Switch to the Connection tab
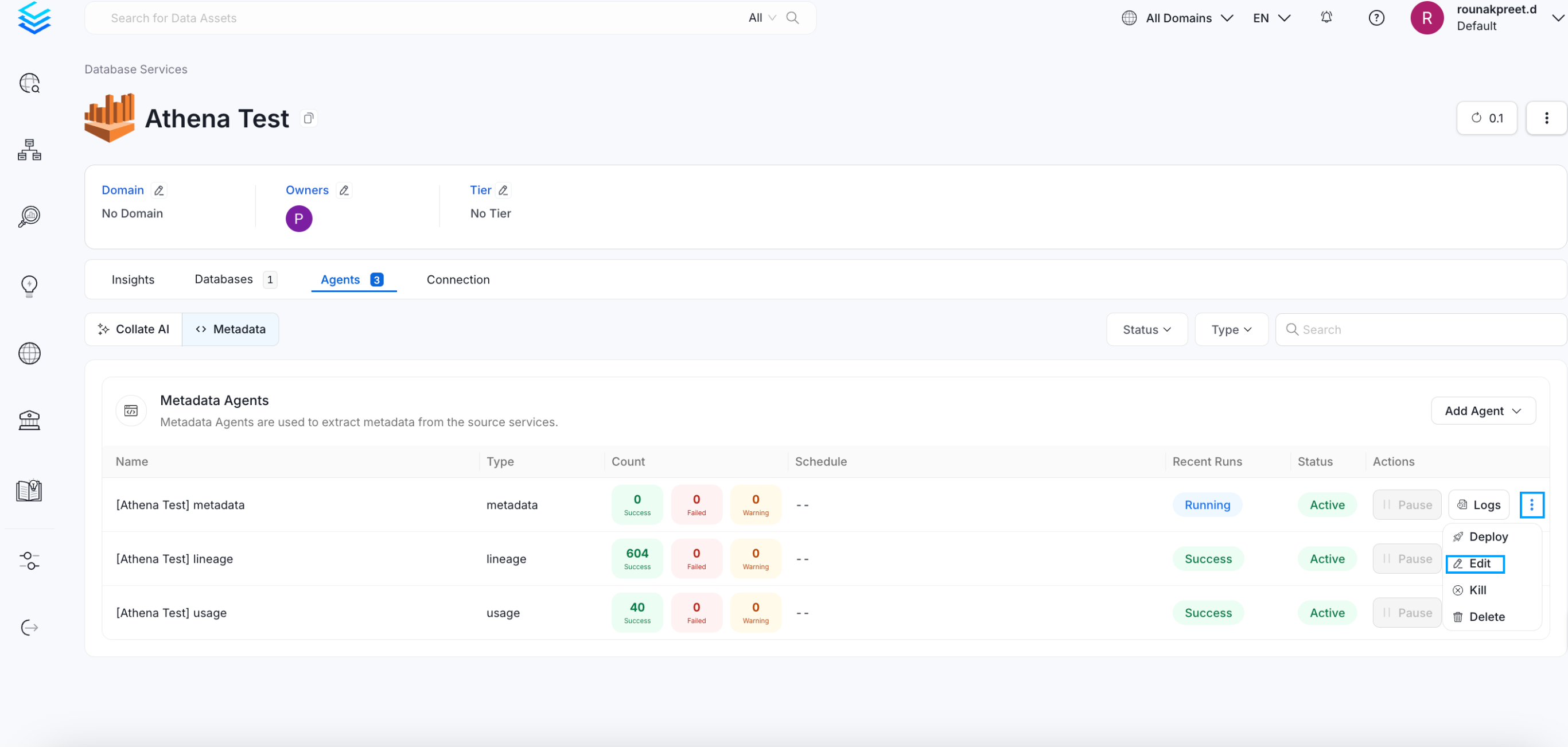 pos(458,279)
